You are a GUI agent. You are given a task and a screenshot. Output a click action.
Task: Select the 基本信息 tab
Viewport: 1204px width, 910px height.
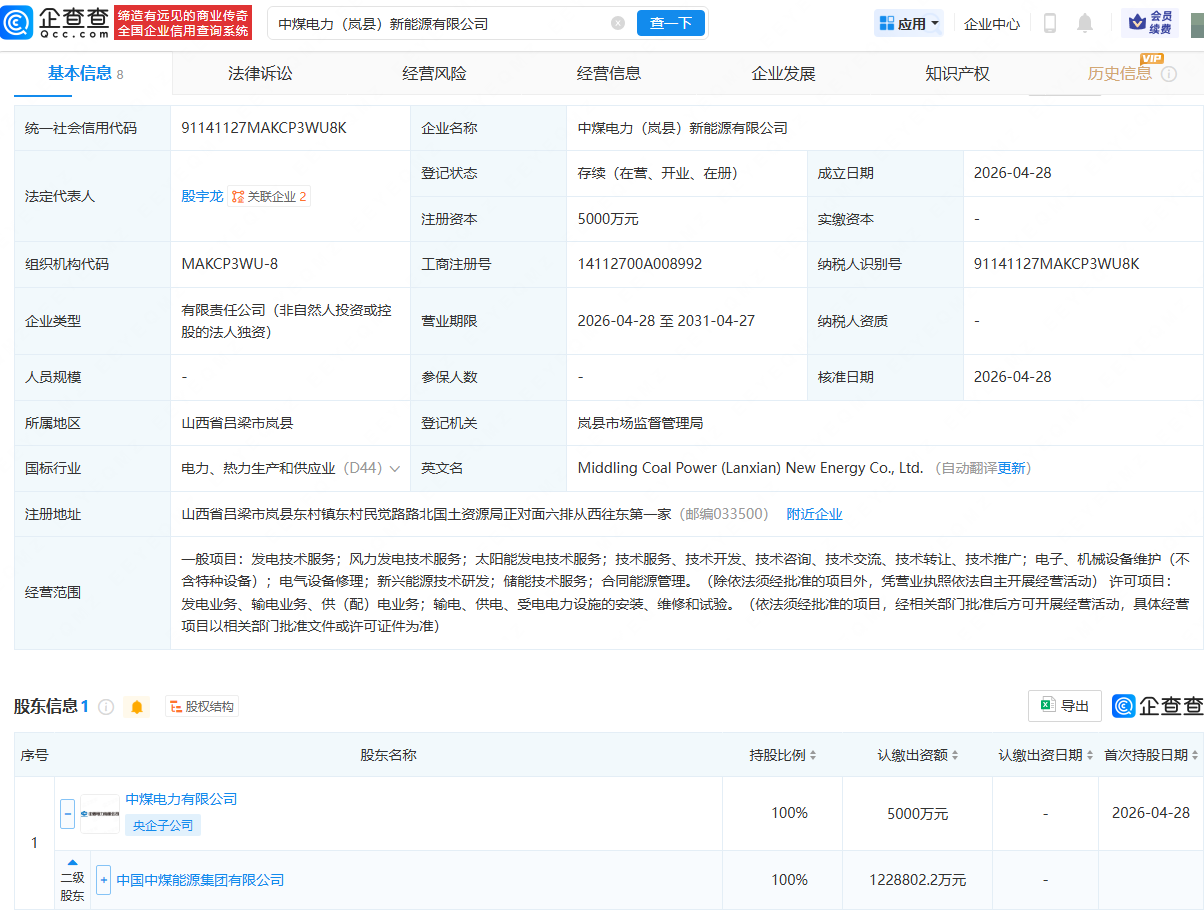click(x=85, y=73)
